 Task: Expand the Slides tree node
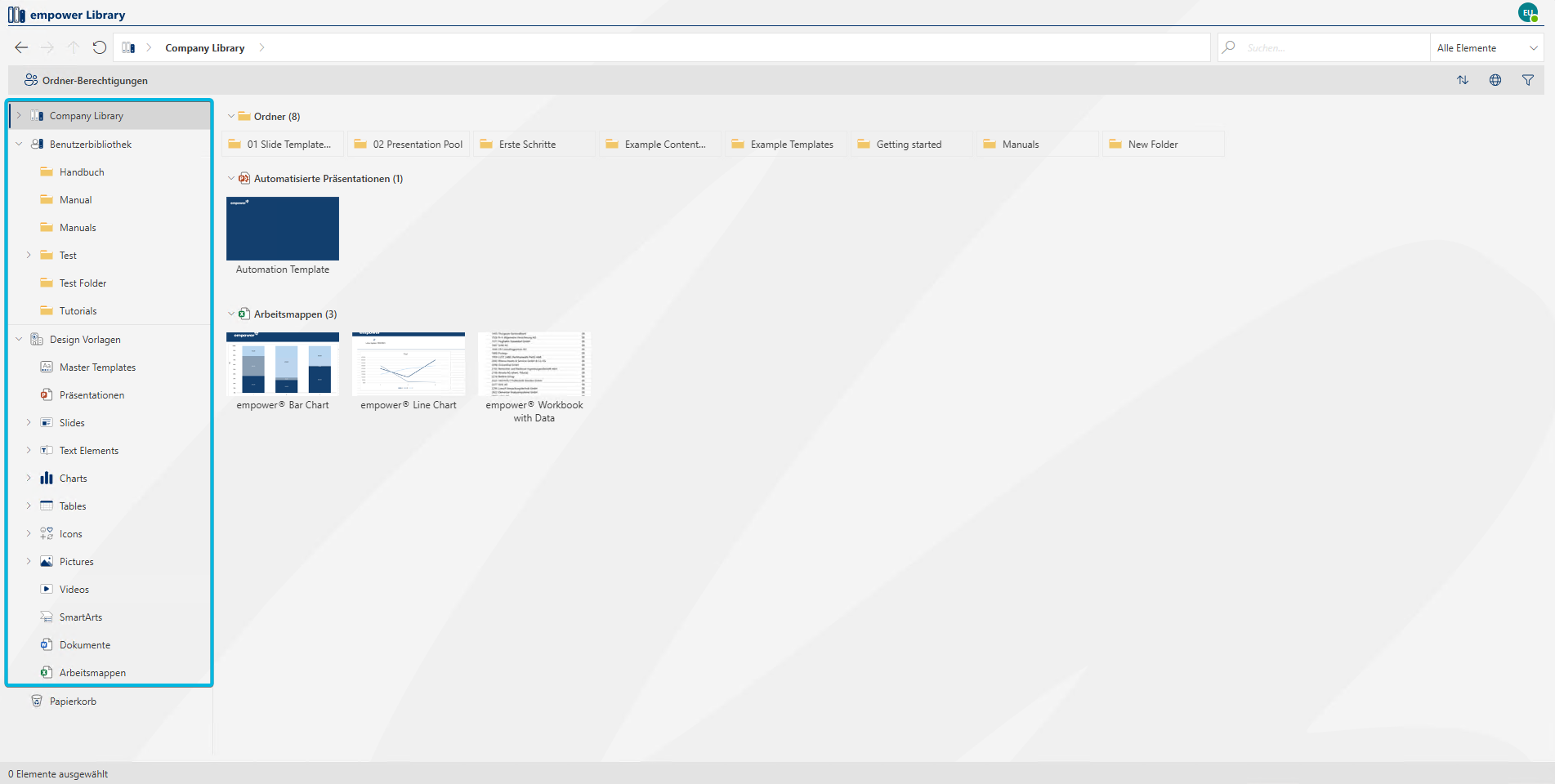click(x=29, y=422)
